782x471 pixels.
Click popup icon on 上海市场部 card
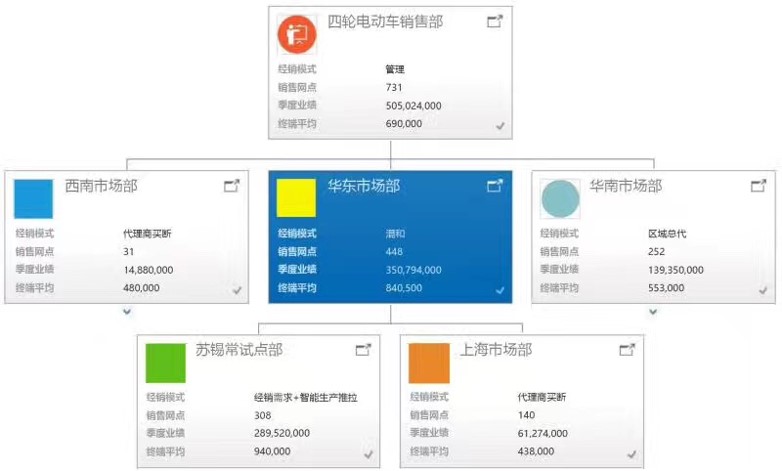[x=627, y=350]
